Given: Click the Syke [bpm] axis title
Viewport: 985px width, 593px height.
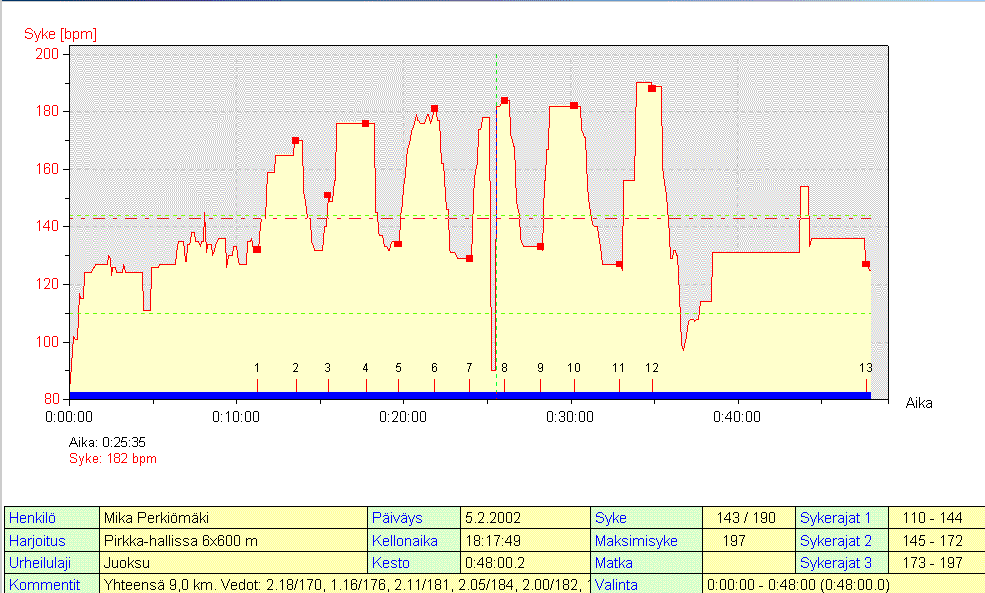Looking at the screenshot, I should click(60, 35).
